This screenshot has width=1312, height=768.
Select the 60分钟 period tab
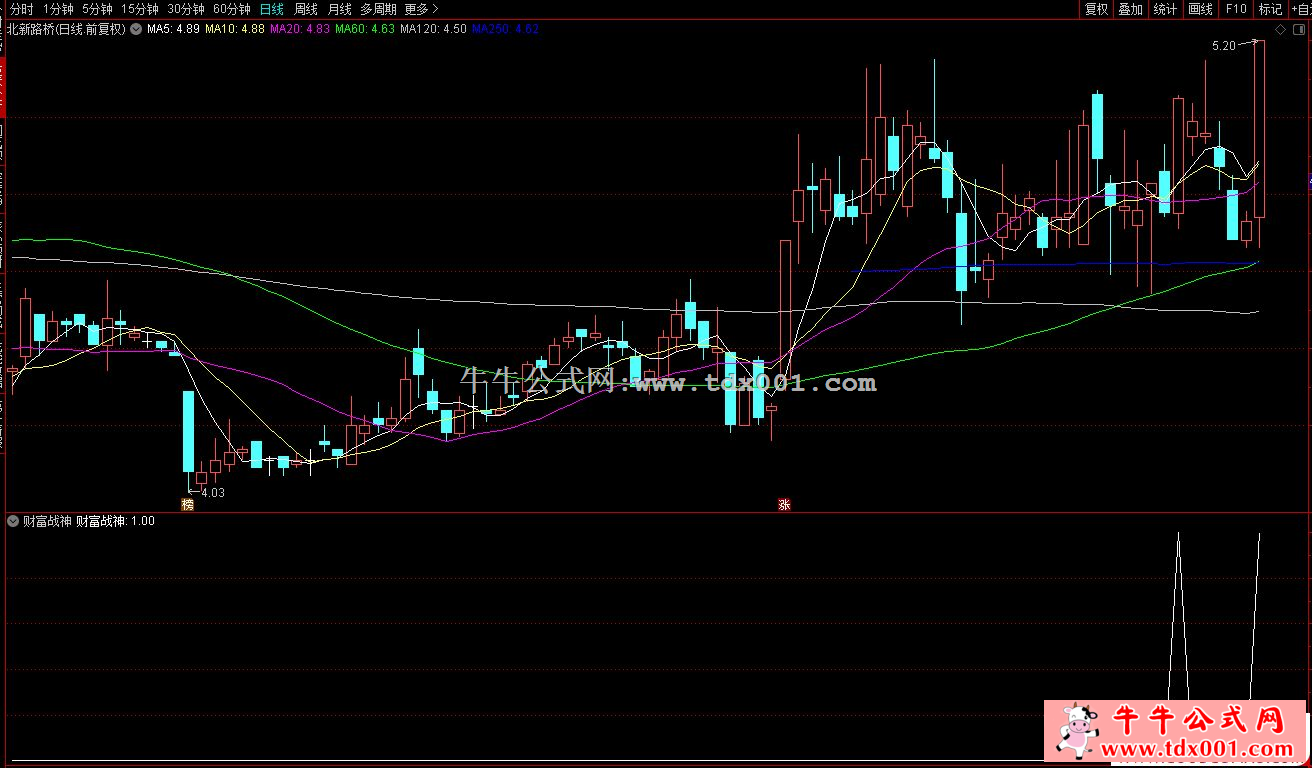(232, 9)
